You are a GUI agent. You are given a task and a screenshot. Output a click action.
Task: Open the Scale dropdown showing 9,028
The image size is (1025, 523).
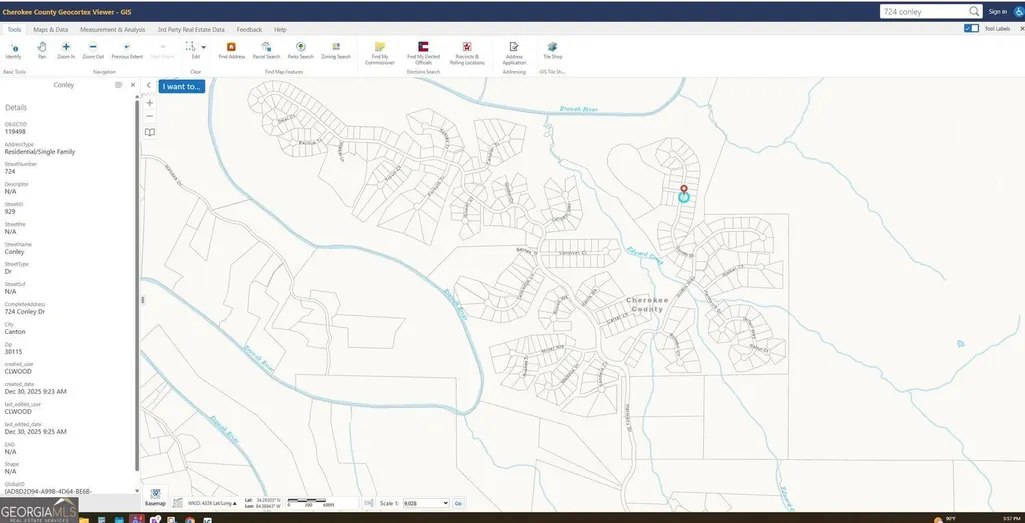[426, 503]
